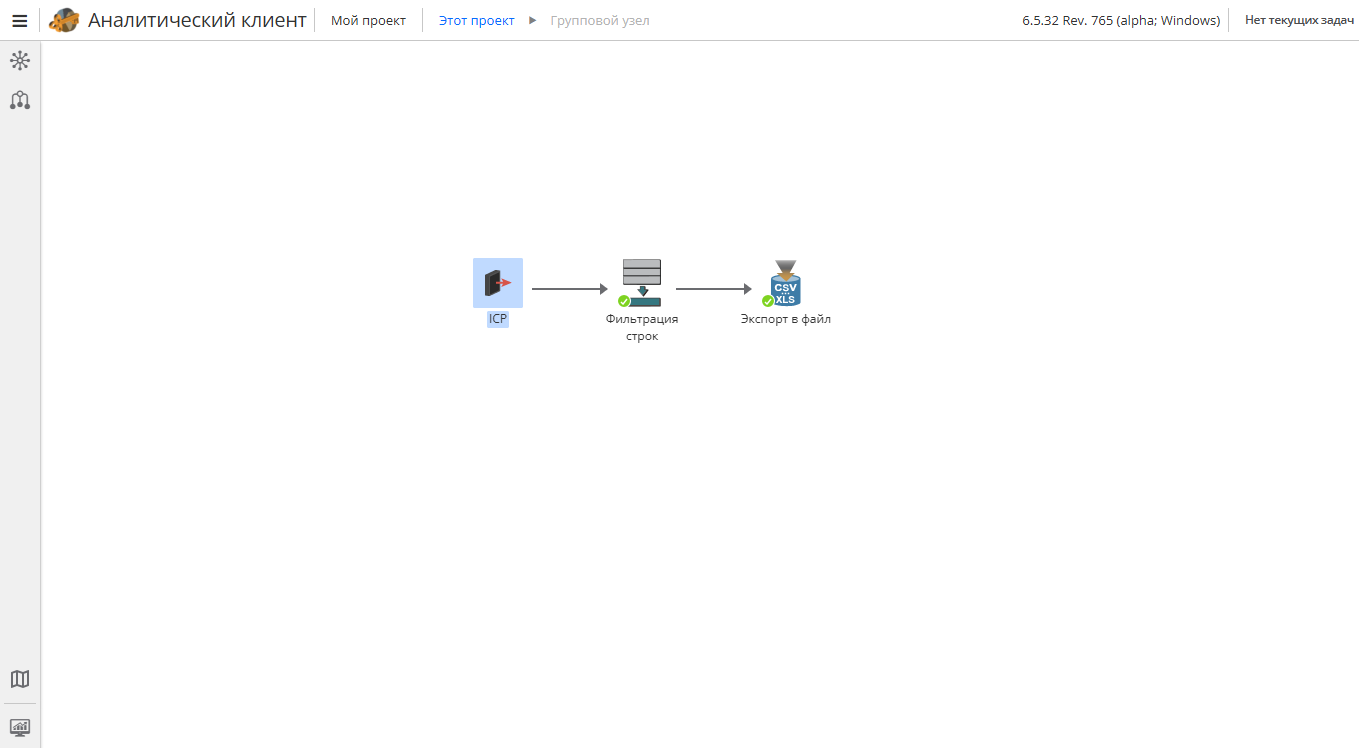This screenshot has height=748, width=1359.
Task: Open the map navigation sidebar icon
Action: tap(20, 679)
